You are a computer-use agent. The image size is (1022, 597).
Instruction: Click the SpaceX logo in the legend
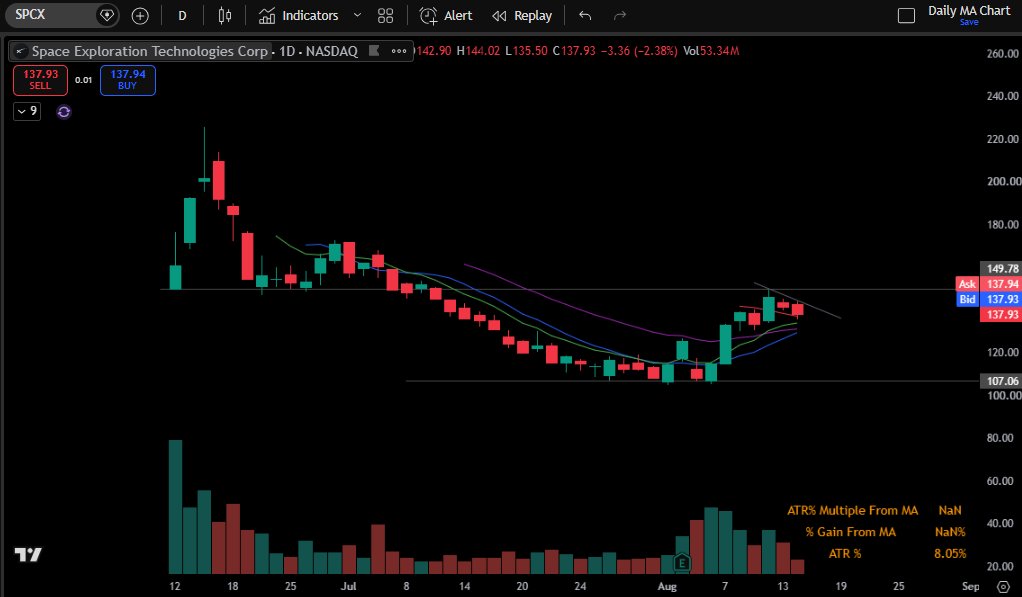pos(20,51)
